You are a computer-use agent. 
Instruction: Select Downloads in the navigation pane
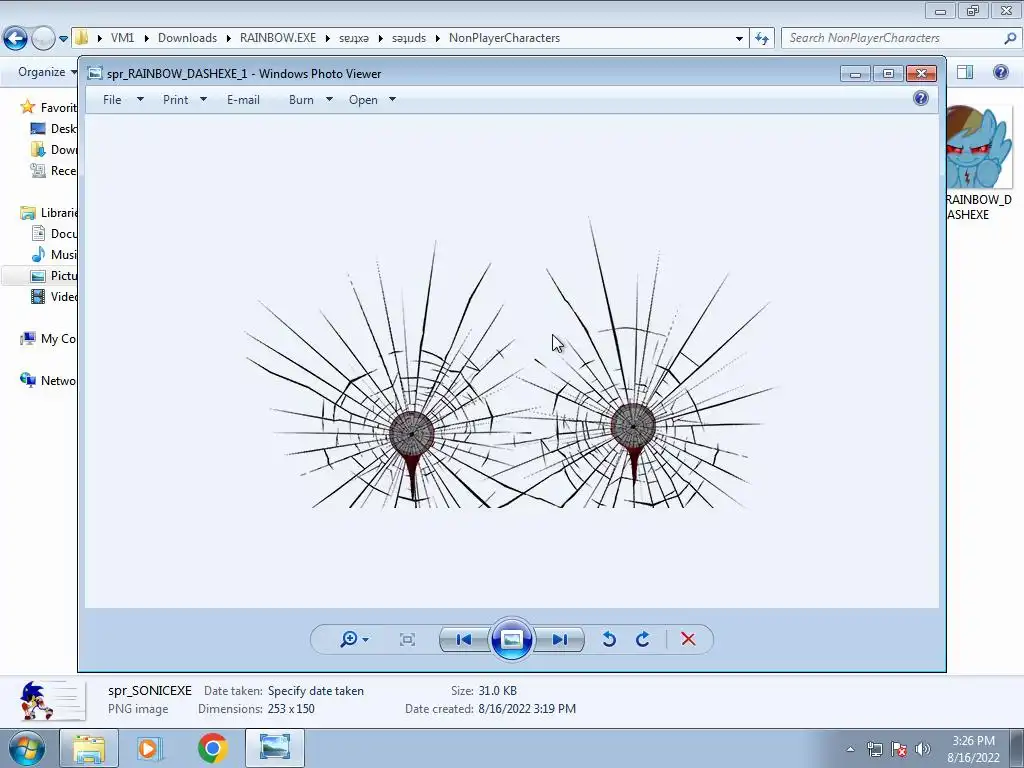54,150
